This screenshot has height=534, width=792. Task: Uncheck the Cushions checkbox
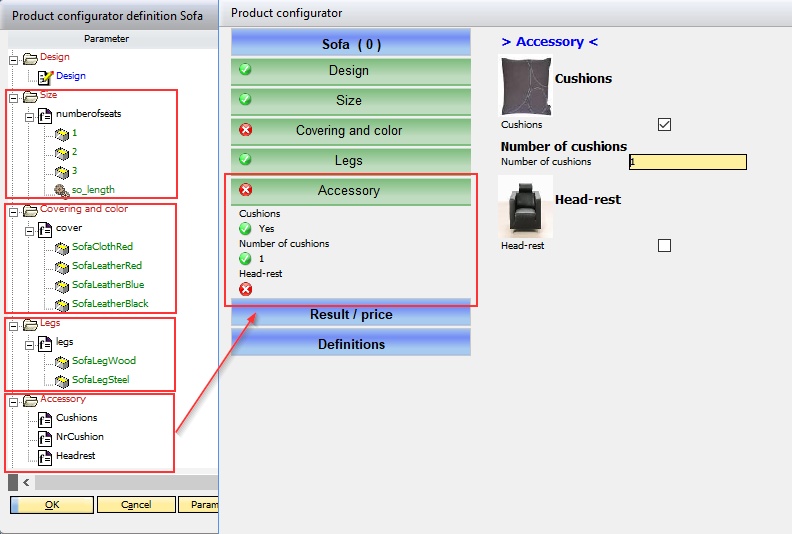point(664,125)
